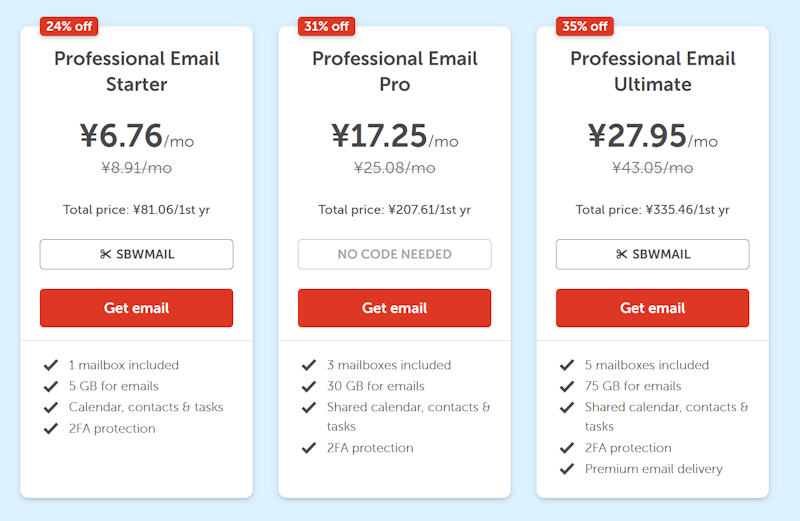Click checkmark next to Starter 2FA protection
800x521 pixels.
point(51,428)
